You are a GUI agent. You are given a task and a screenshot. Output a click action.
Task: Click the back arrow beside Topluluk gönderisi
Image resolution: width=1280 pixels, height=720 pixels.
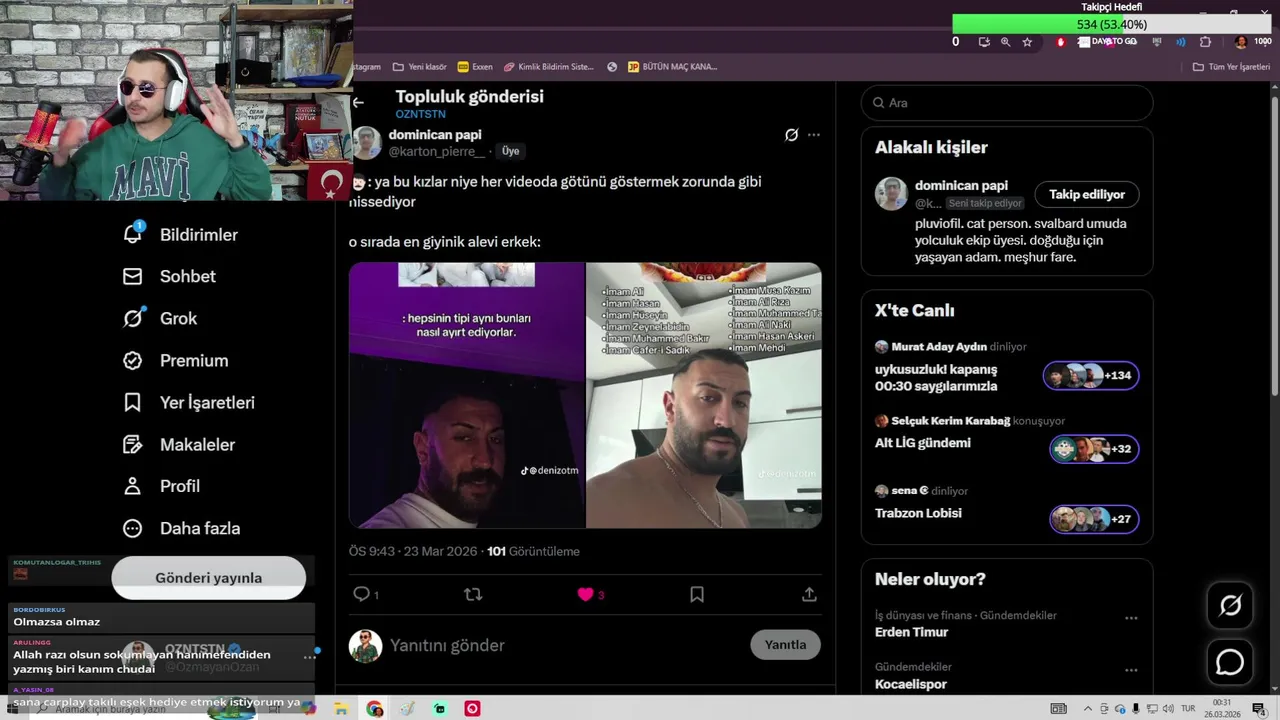(x=358, y=102)
